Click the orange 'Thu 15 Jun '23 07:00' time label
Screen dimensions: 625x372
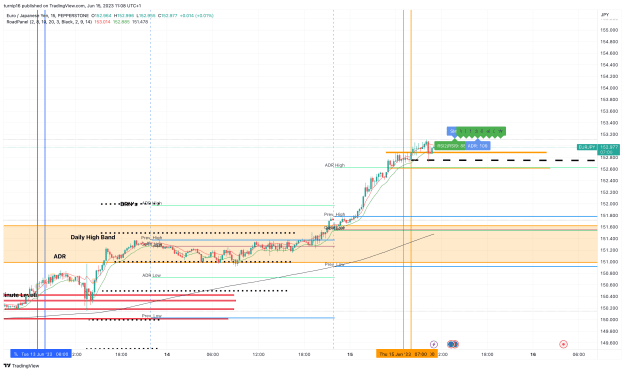pos(407,354)
